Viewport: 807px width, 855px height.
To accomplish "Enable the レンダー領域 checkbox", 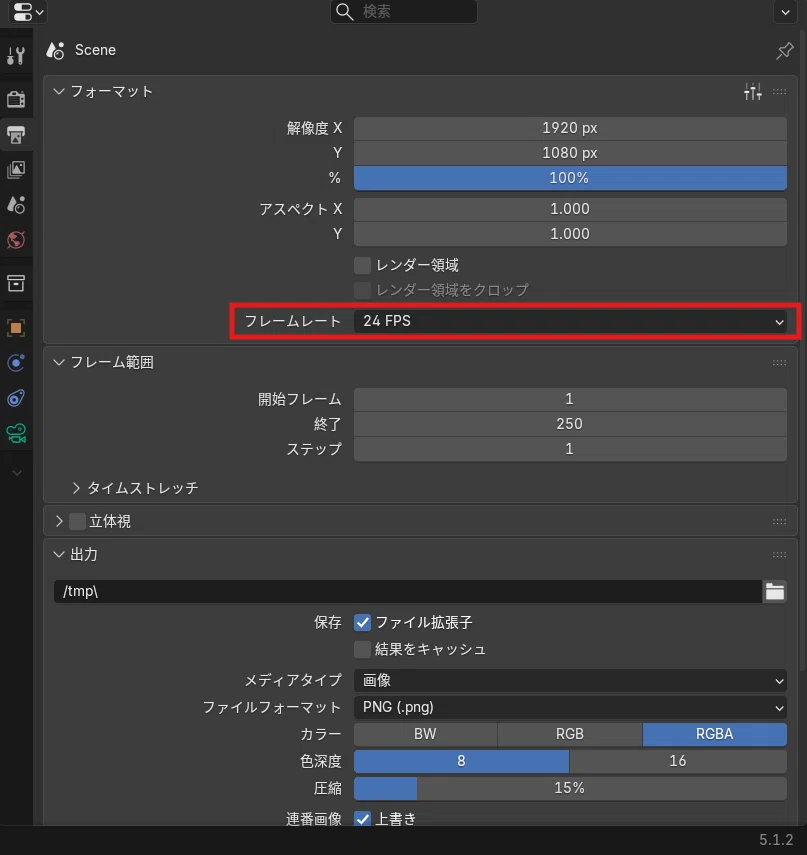I will click(x=362, y=266).
